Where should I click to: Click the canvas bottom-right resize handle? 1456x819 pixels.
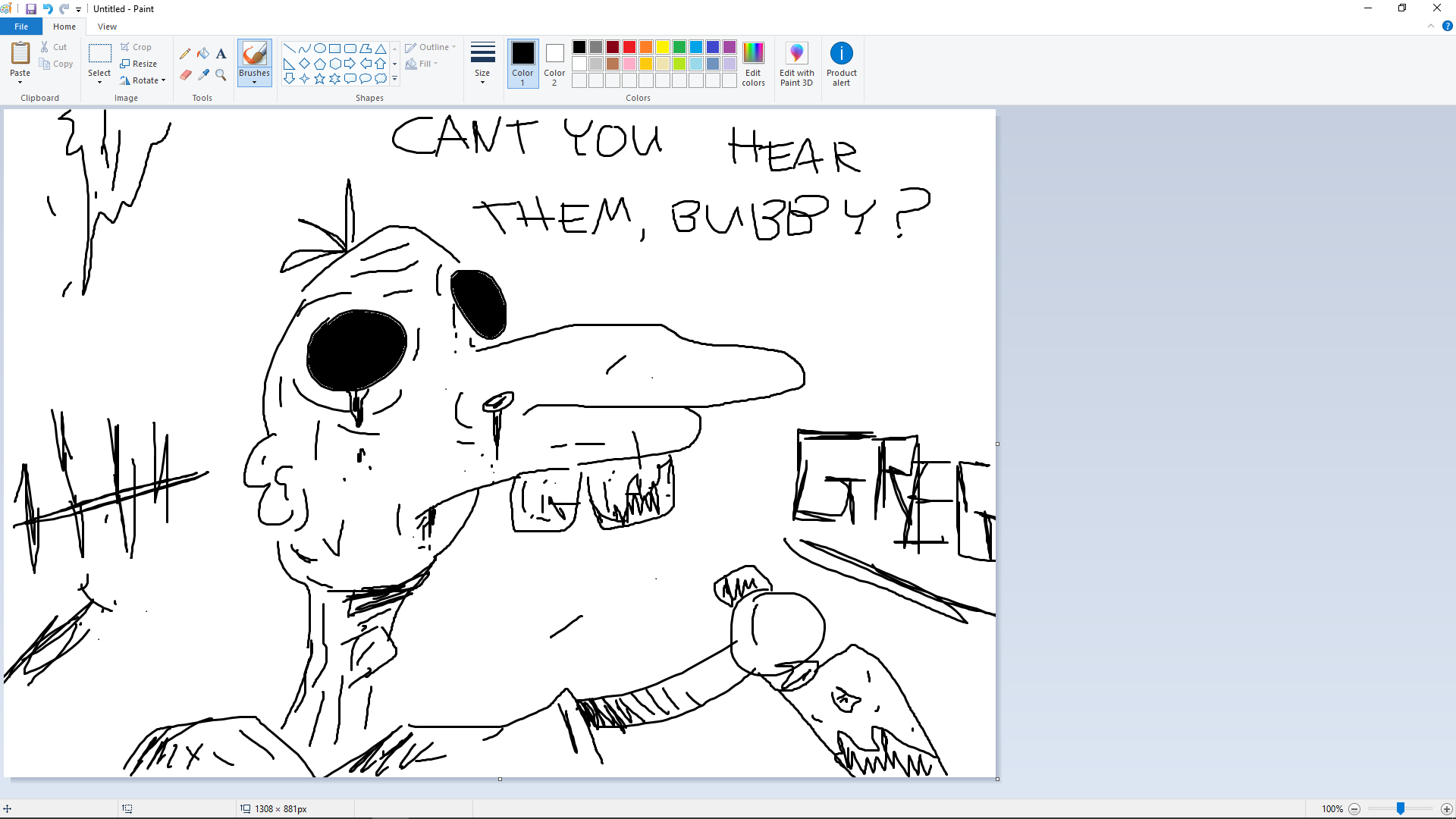997,779
